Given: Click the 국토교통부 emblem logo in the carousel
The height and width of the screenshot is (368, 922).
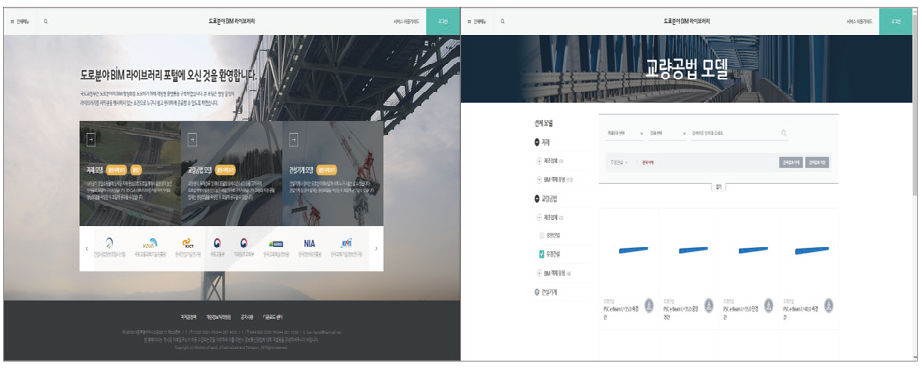Looking at the screenshot, I should coord(218,243).
